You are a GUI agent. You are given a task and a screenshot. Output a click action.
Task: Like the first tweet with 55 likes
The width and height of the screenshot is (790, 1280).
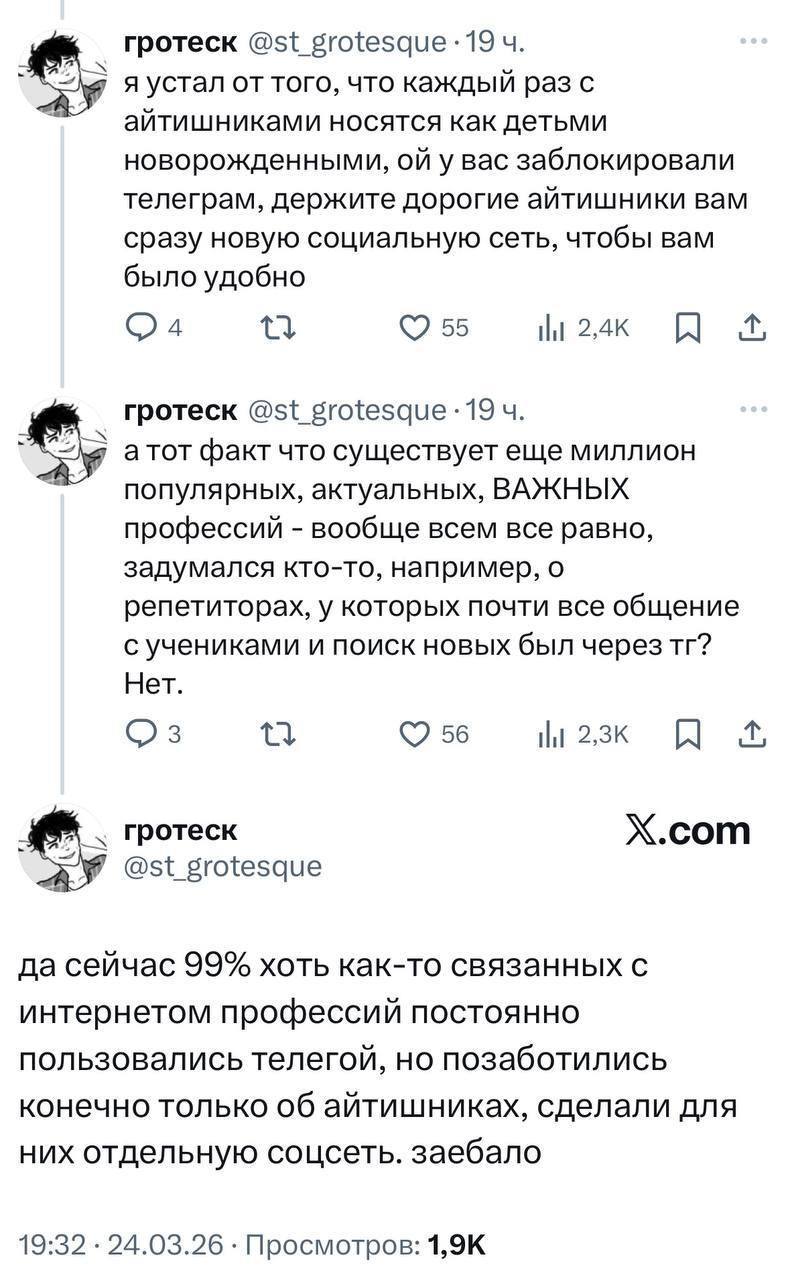point(413,327)
